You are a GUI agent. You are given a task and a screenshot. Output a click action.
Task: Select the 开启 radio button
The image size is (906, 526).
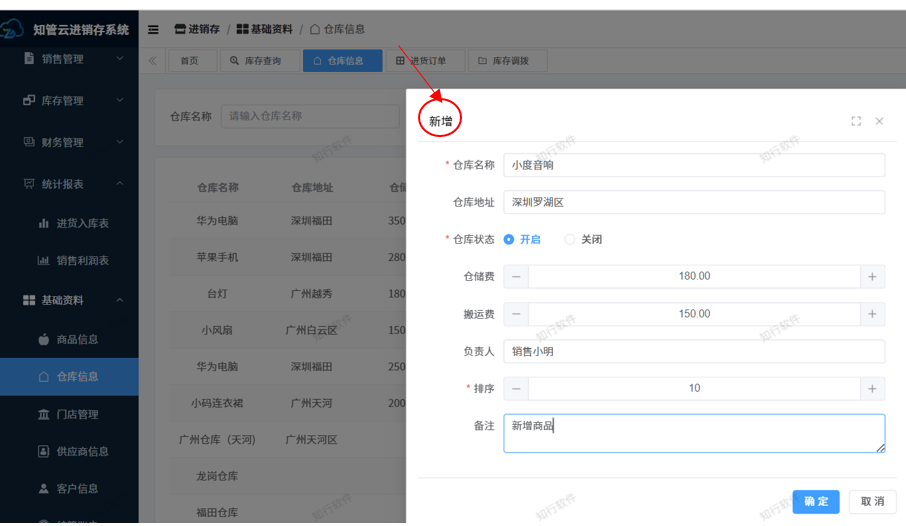(x=509, y=240)
